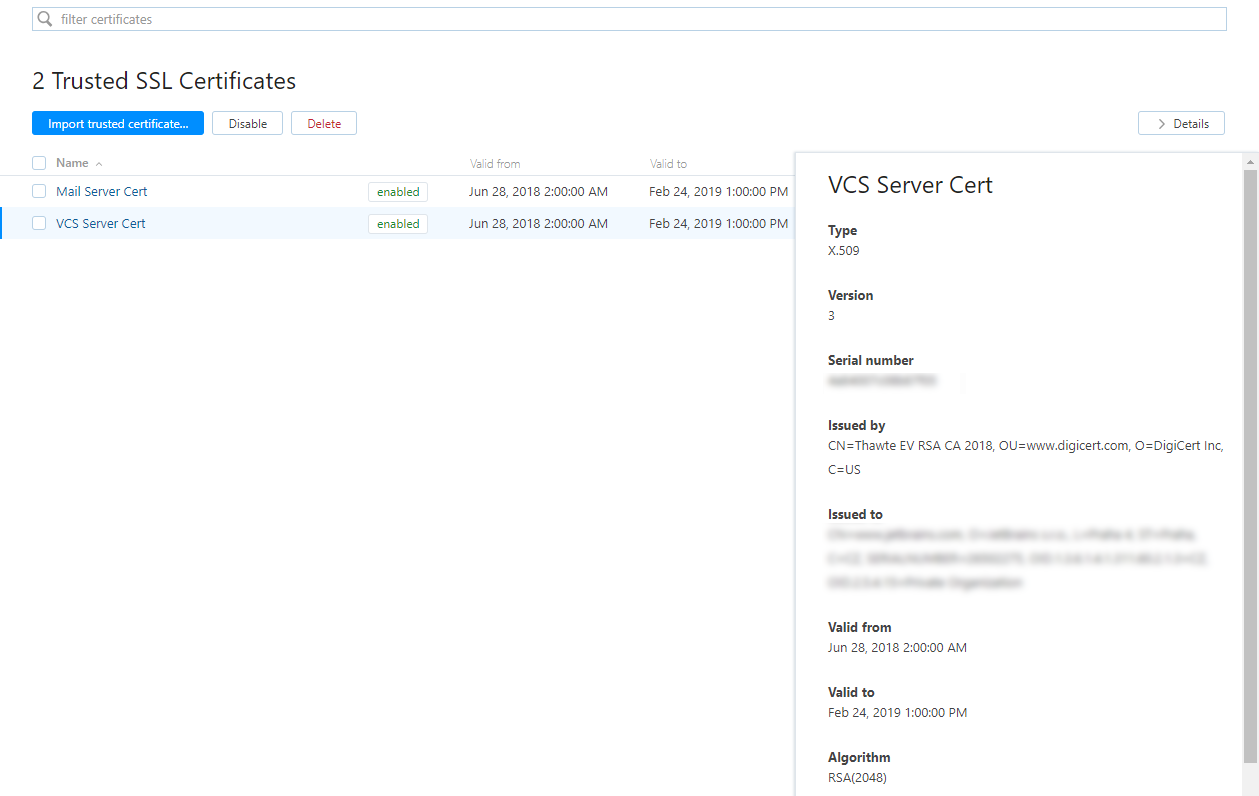Click the Valid from column header
The height and width of the screenshot is (796, 1259).
tap(495, 164)
